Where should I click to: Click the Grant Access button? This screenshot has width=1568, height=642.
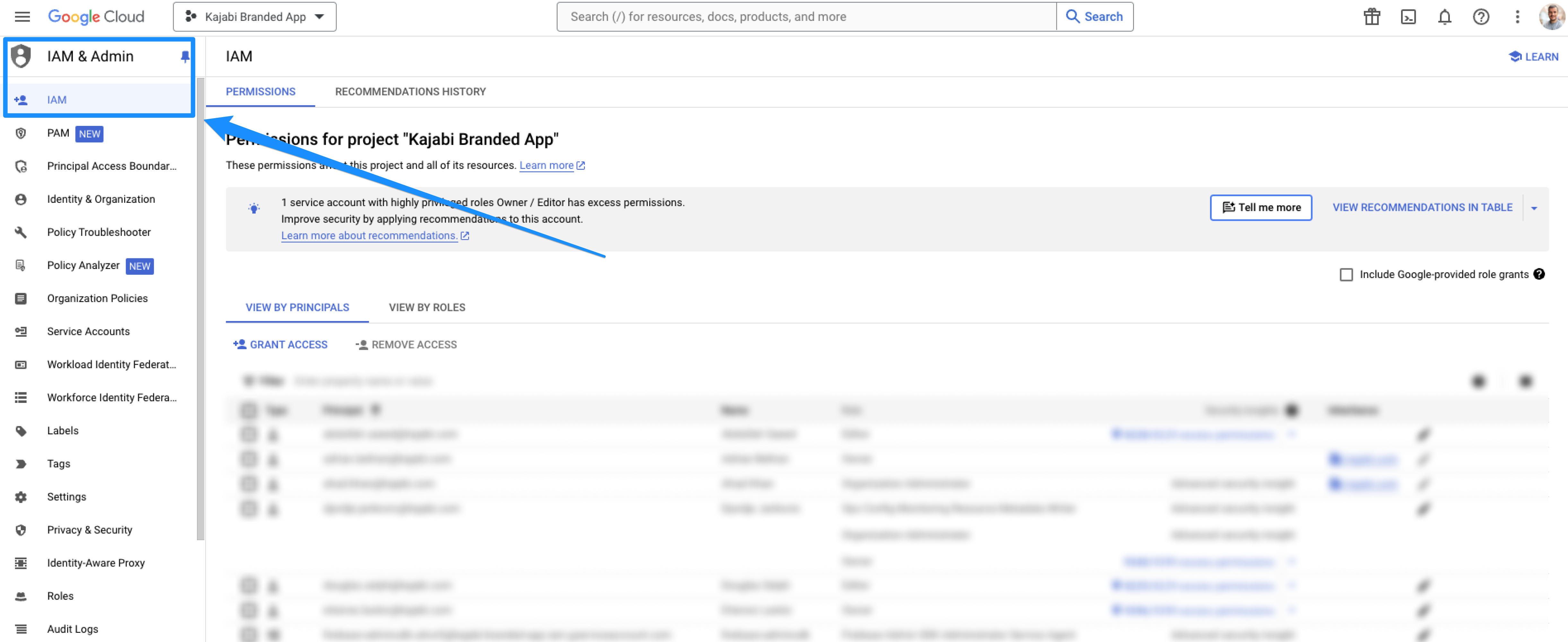tap(280, 344)
